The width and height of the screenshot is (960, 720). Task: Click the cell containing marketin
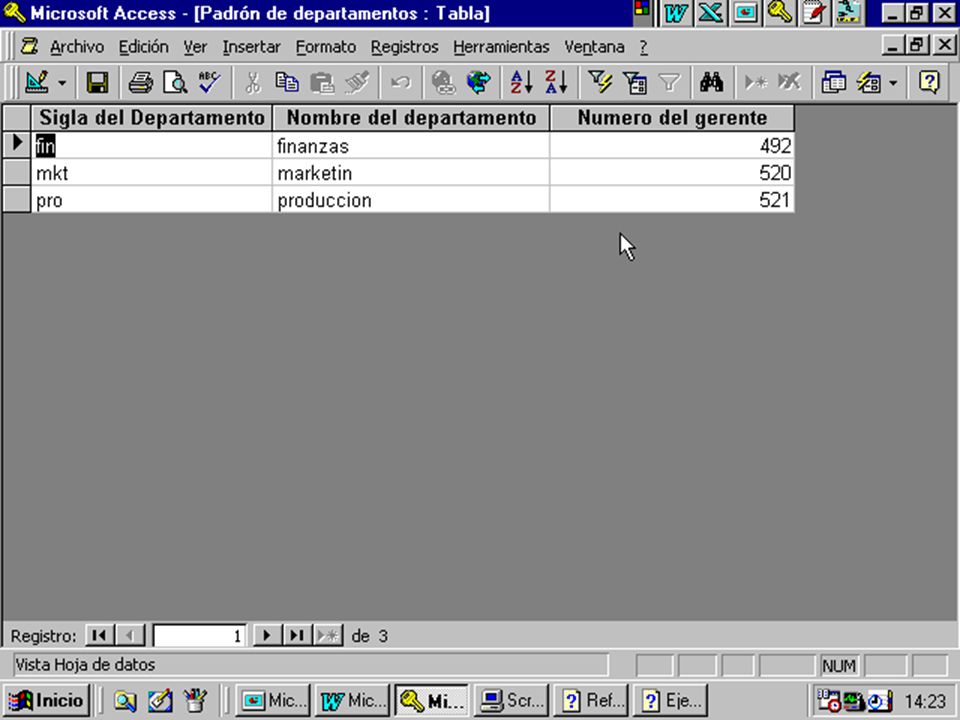[411, 173]
